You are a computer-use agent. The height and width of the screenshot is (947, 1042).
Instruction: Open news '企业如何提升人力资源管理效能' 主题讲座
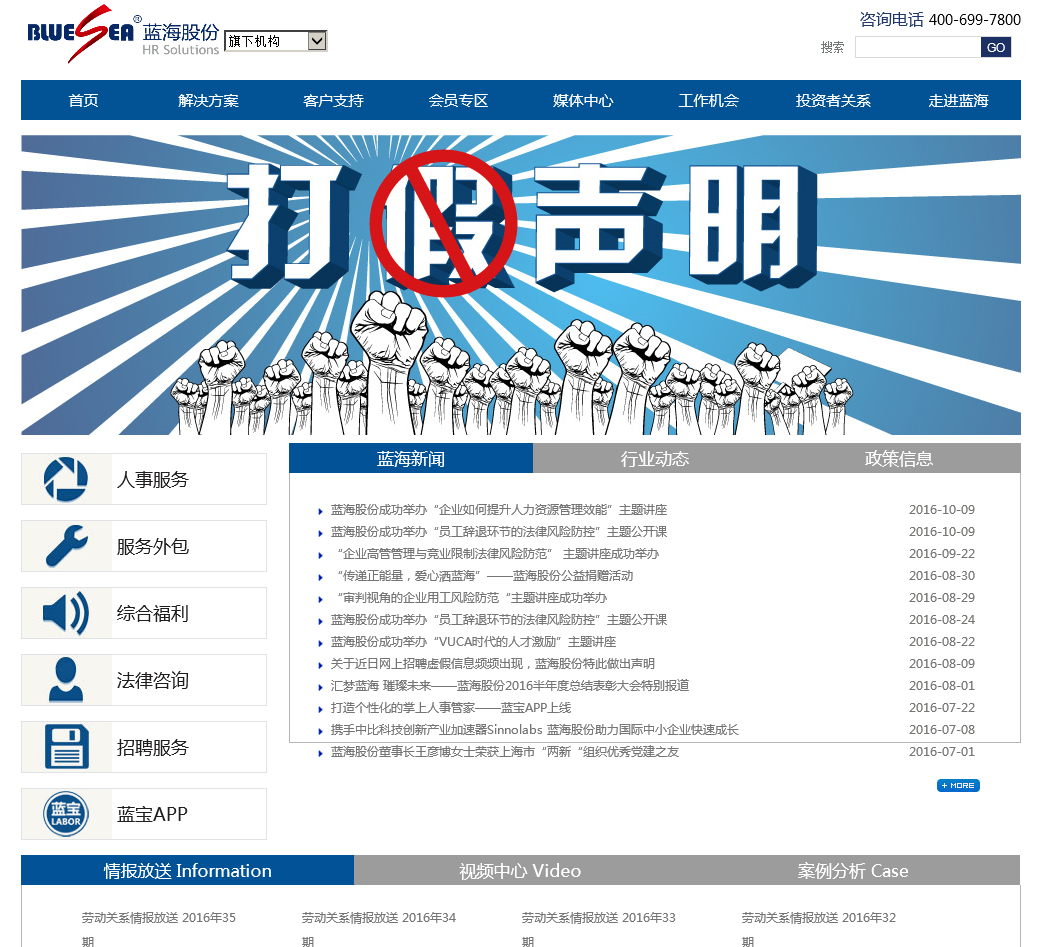(499, 510)
